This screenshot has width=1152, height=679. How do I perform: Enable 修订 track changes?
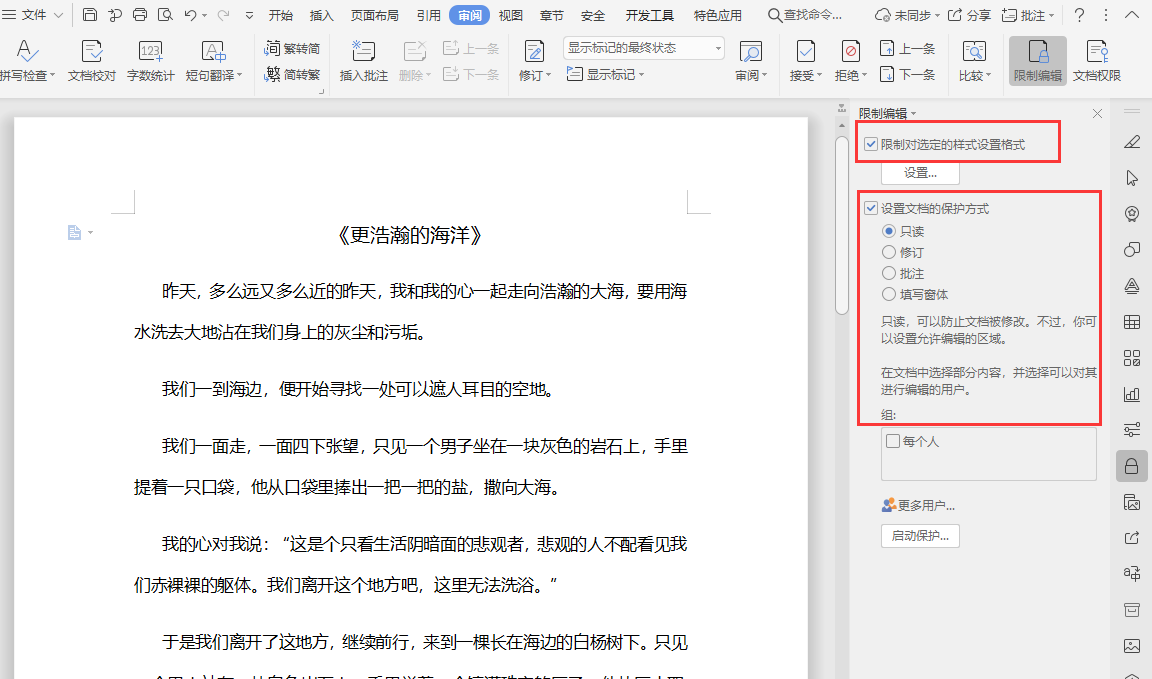pos(529,60)
